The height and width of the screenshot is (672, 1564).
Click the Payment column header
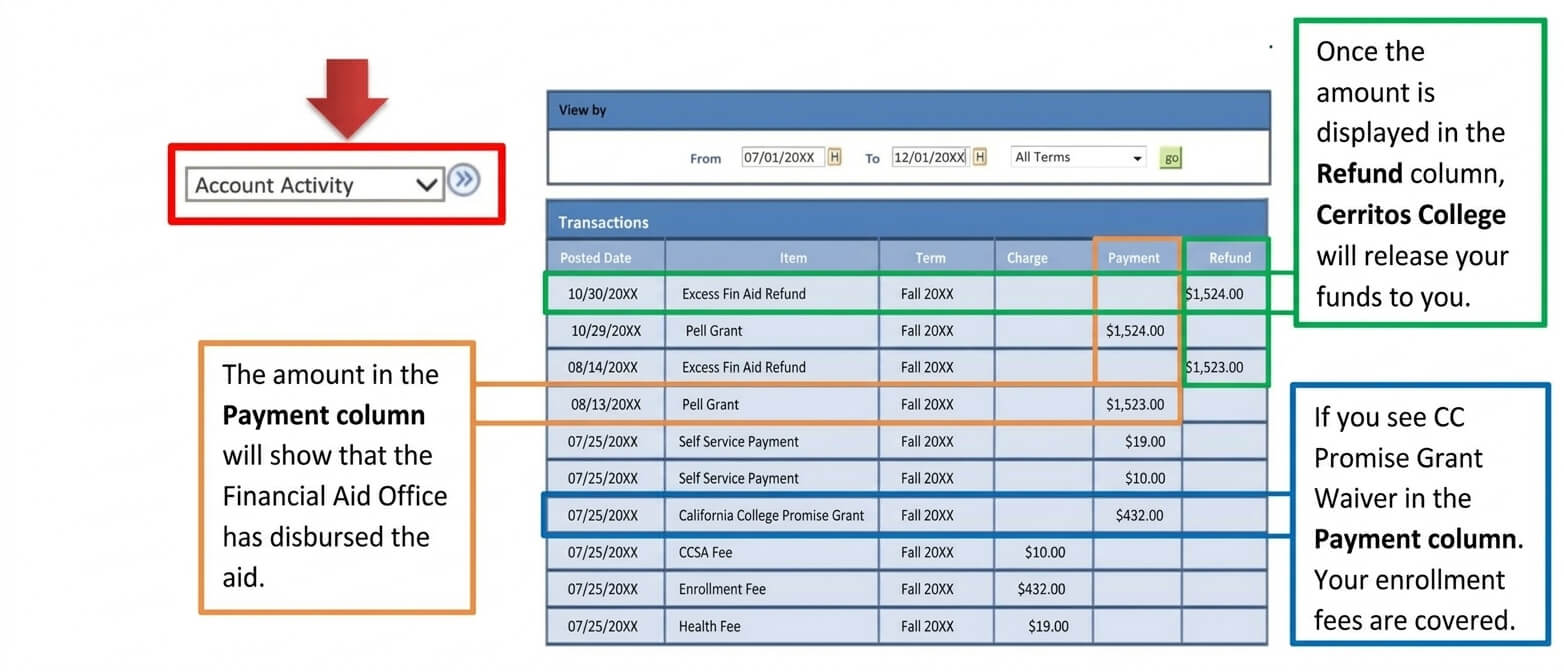[1134, 258]
